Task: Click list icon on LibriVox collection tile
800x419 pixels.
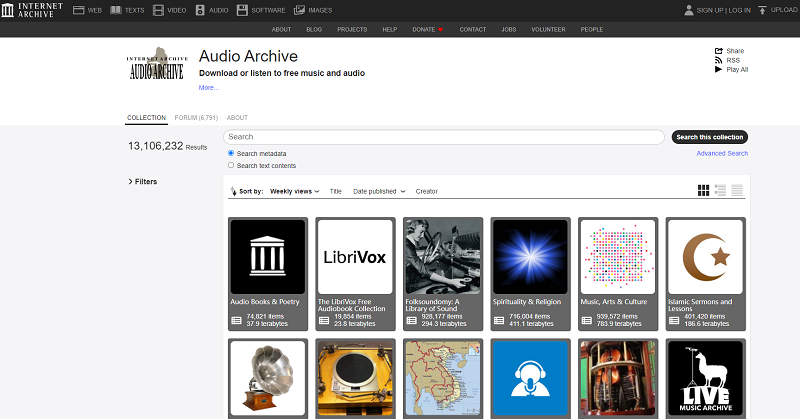Action: pyautogui.click(x=324, y=321)
